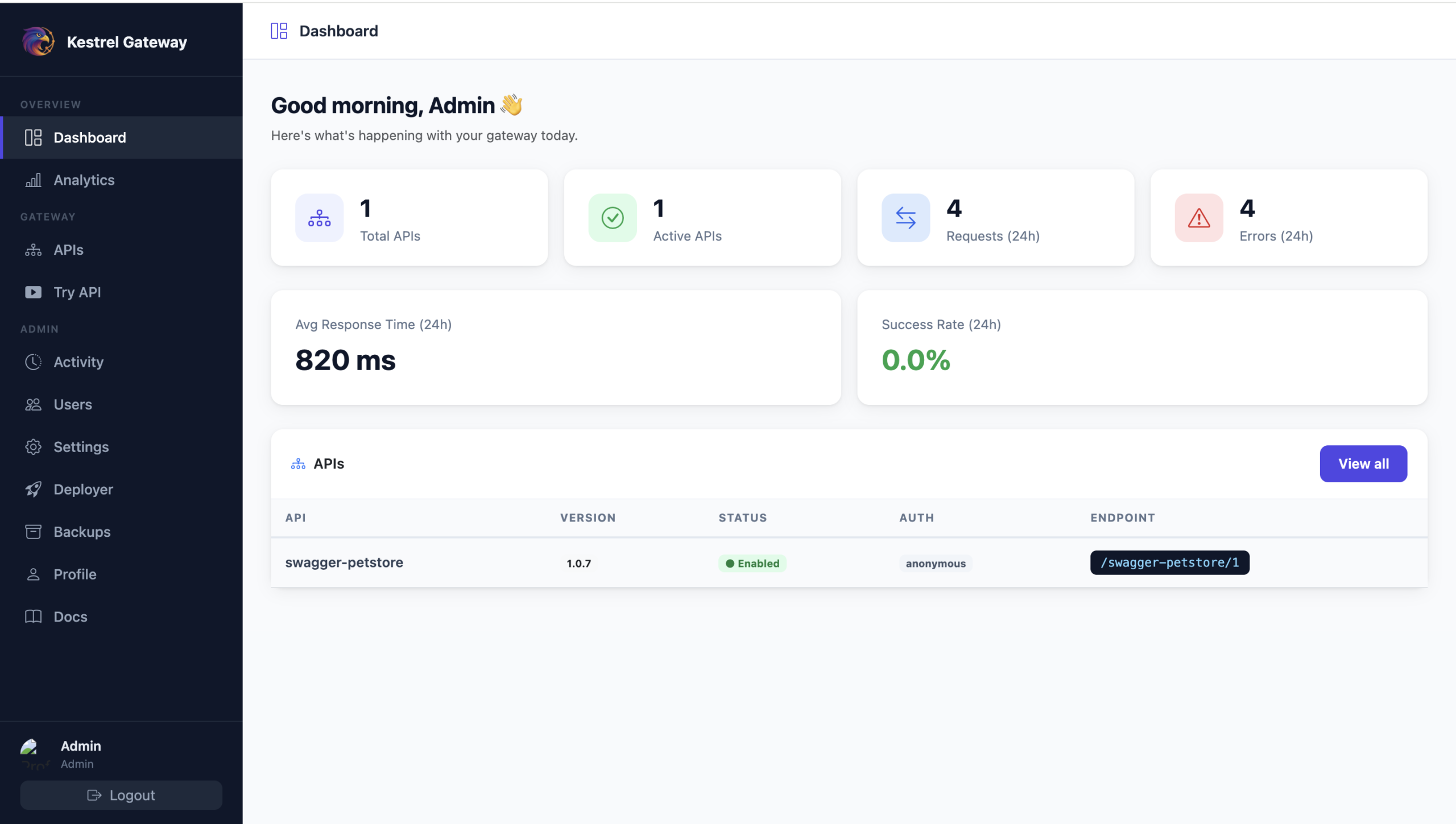1456x824 pixels.
Task: Click the Deployer rocket icon
Action: (33, 490)
